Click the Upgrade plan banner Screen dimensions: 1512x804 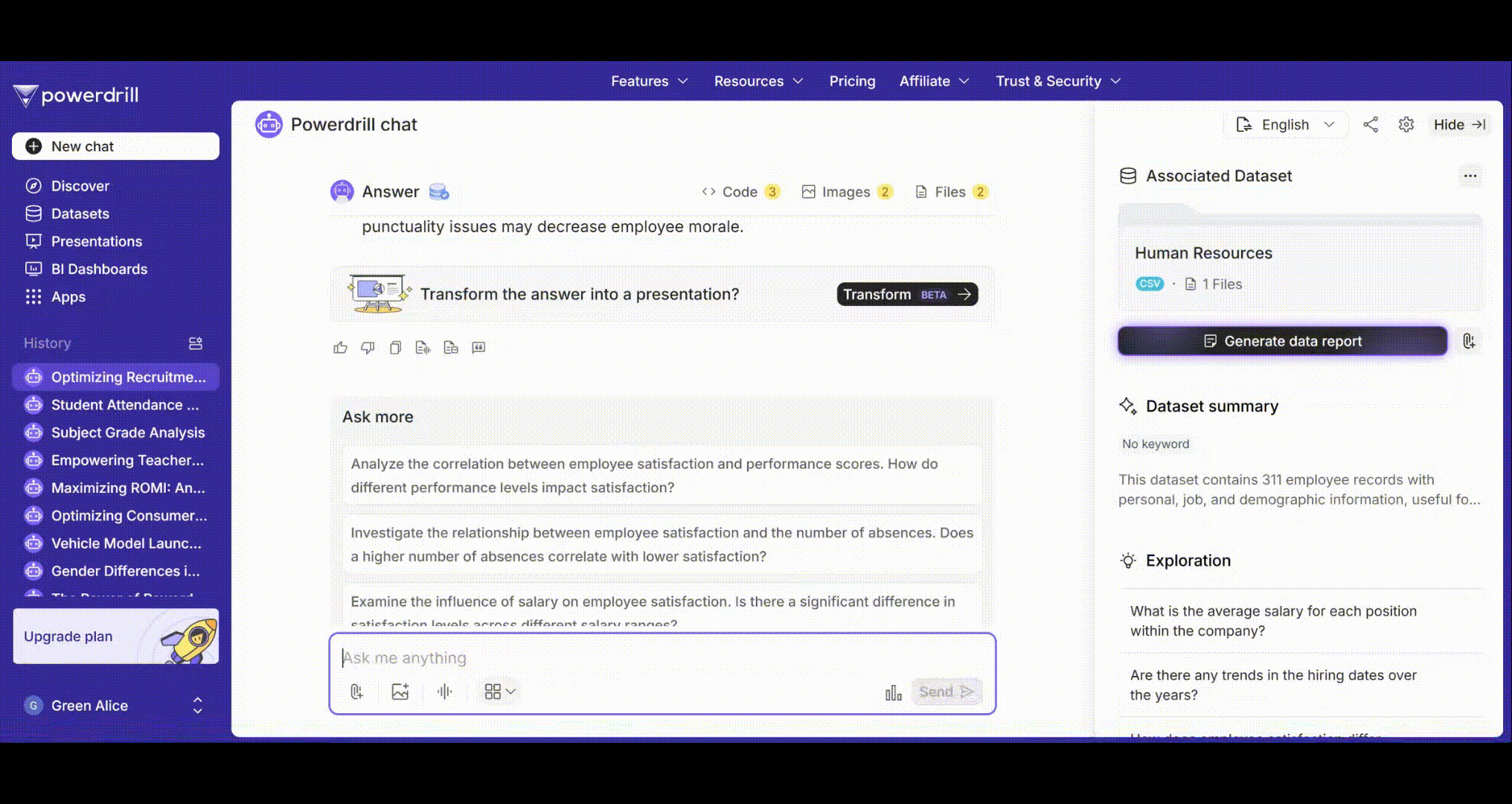point(115,636)
